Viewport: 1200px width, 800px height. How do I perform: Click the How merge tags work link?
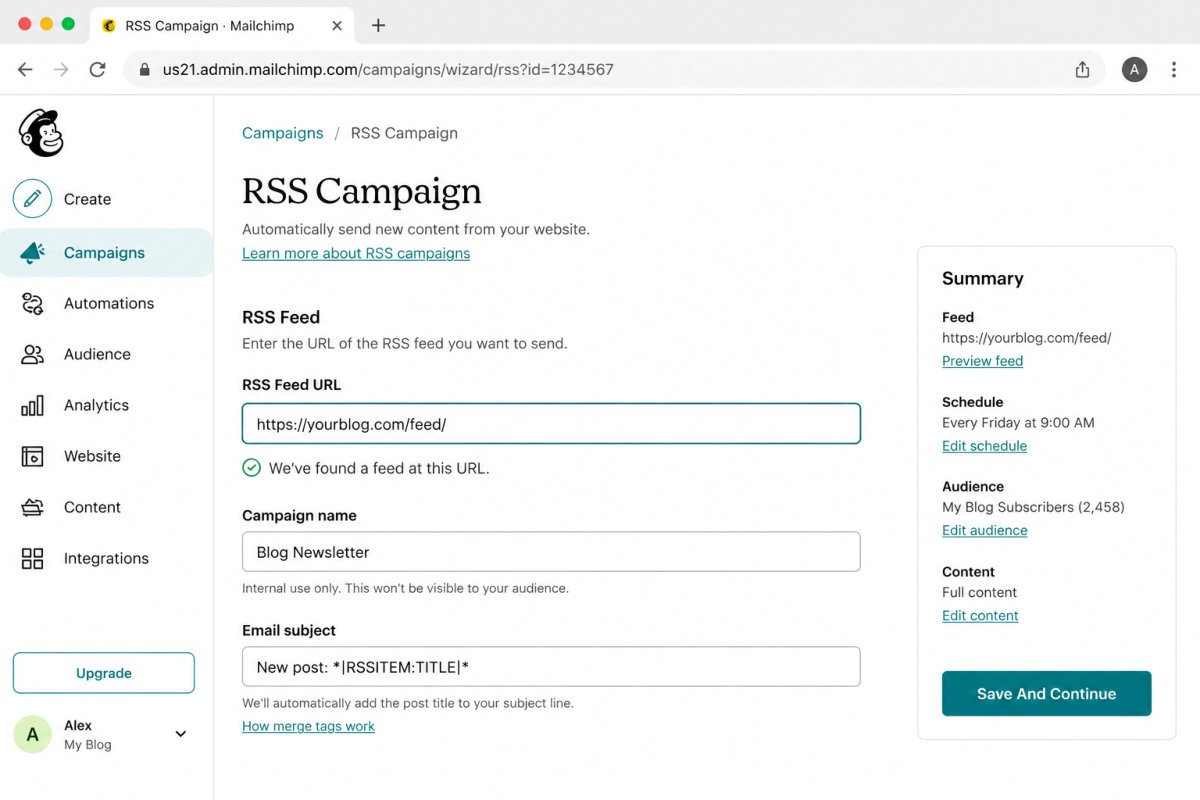coord(308,727)
